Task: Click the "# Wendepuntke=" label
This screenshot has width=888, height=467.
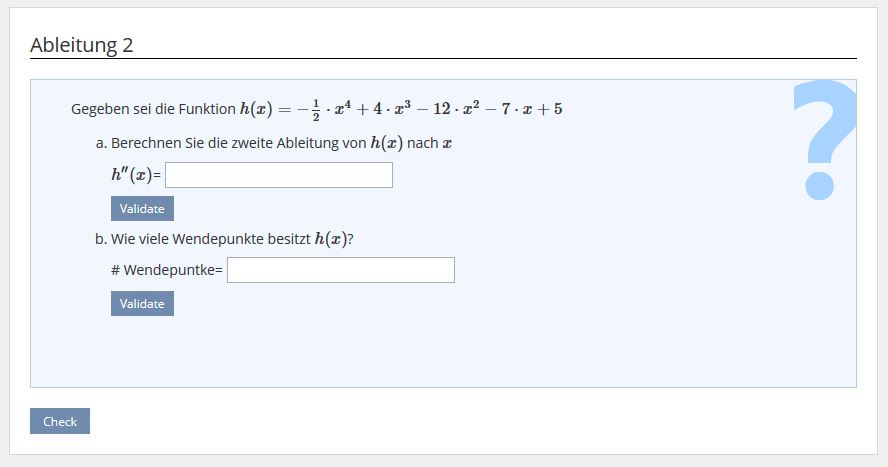Action: pyautogui.click(x=168, y=270)
